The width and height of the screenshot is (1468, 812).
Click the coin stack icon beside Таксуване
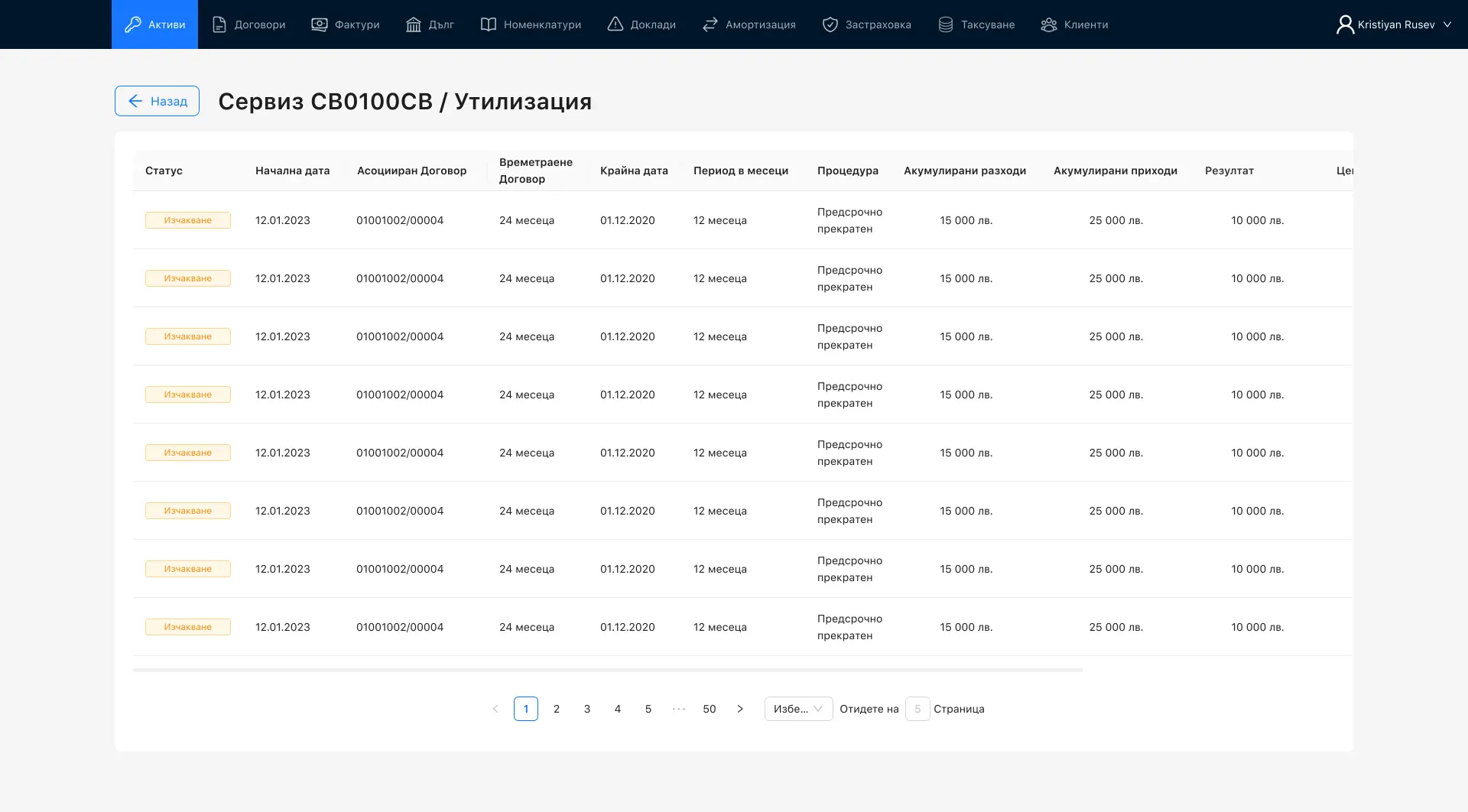(946, 24)
